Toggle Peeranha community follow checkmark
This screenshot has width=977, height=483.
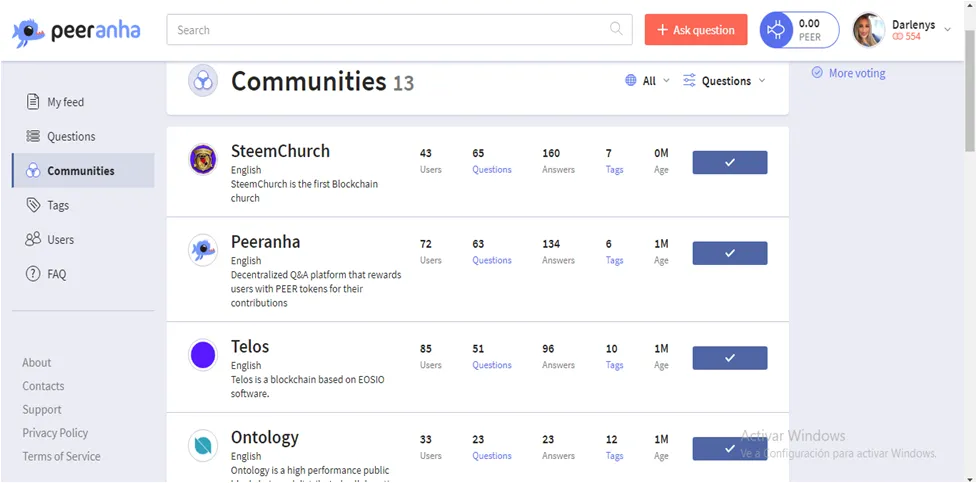coord(730,253)
